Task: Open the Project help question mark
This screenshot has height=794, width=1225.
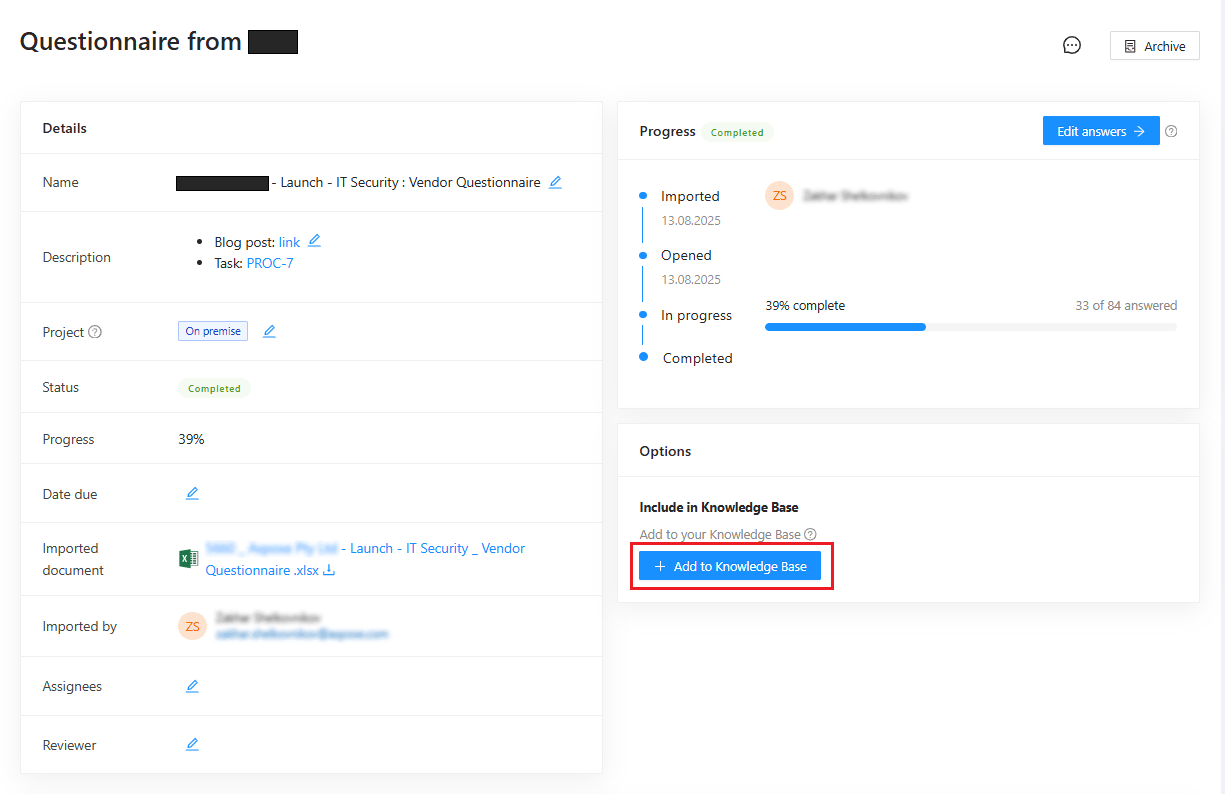Action: click(x=93, y=332)
